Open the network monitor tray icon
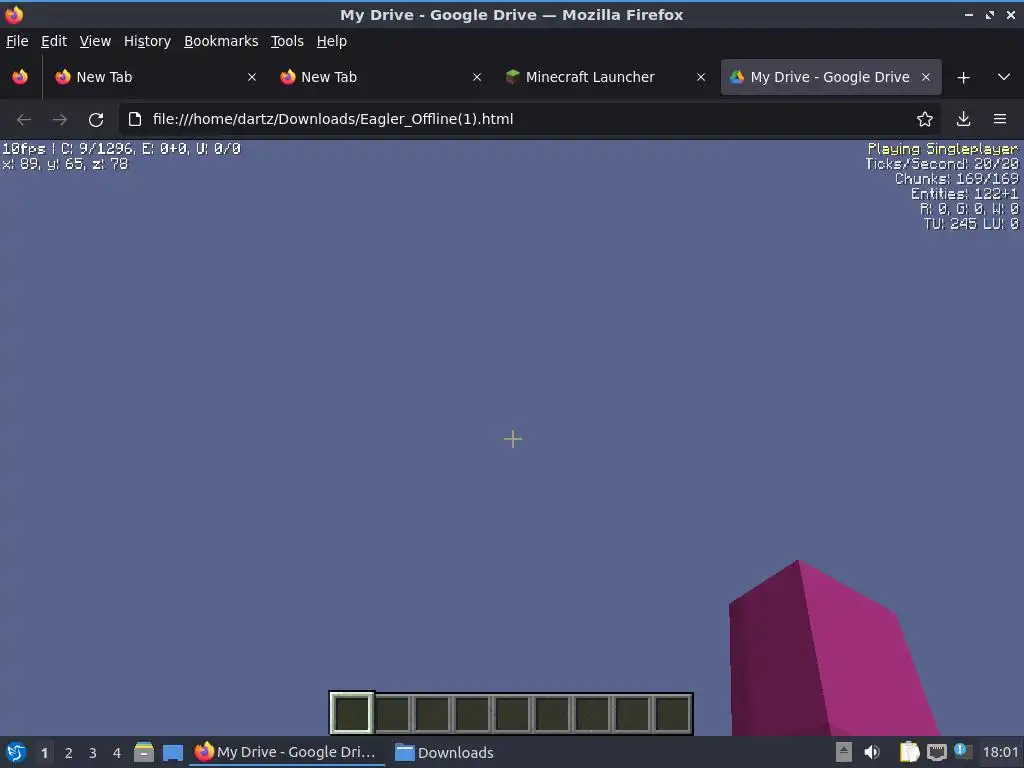This screenshot has height=768, width=1024. 936,752
